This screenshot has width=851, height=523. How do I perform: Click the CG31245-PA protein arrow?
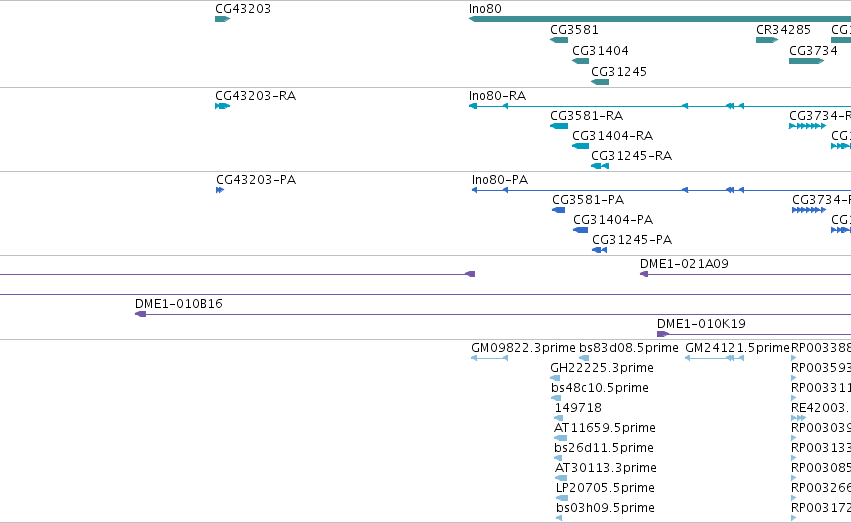[599, 250]
